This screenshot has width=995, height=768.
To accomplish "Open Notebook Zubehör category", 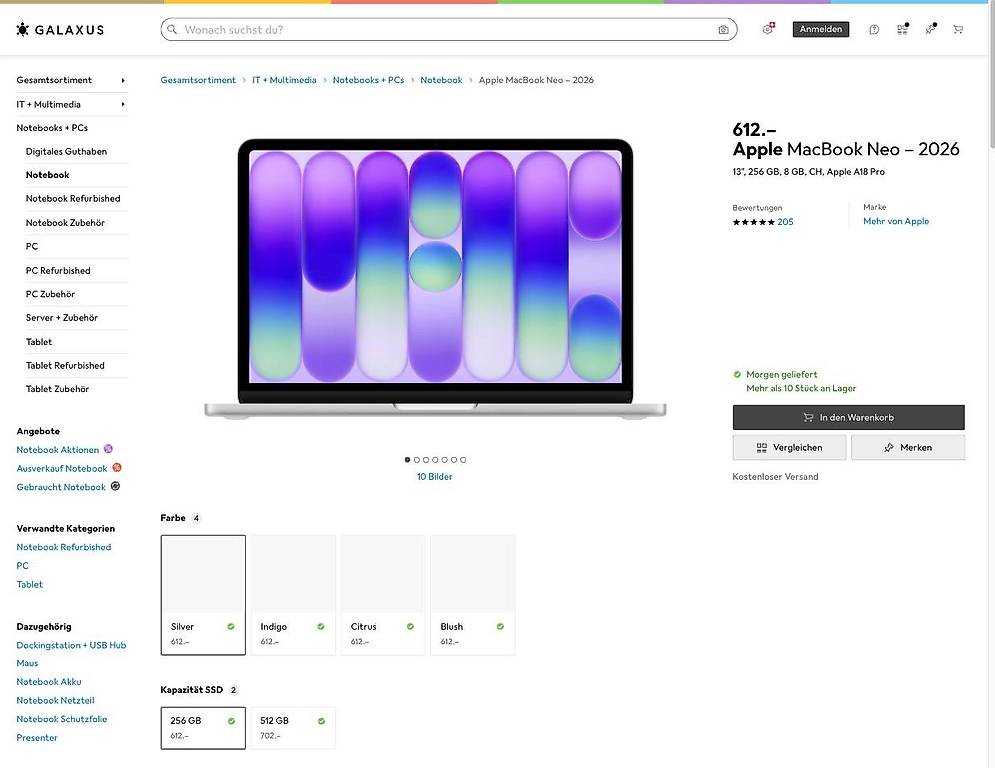I will (65, 223).
